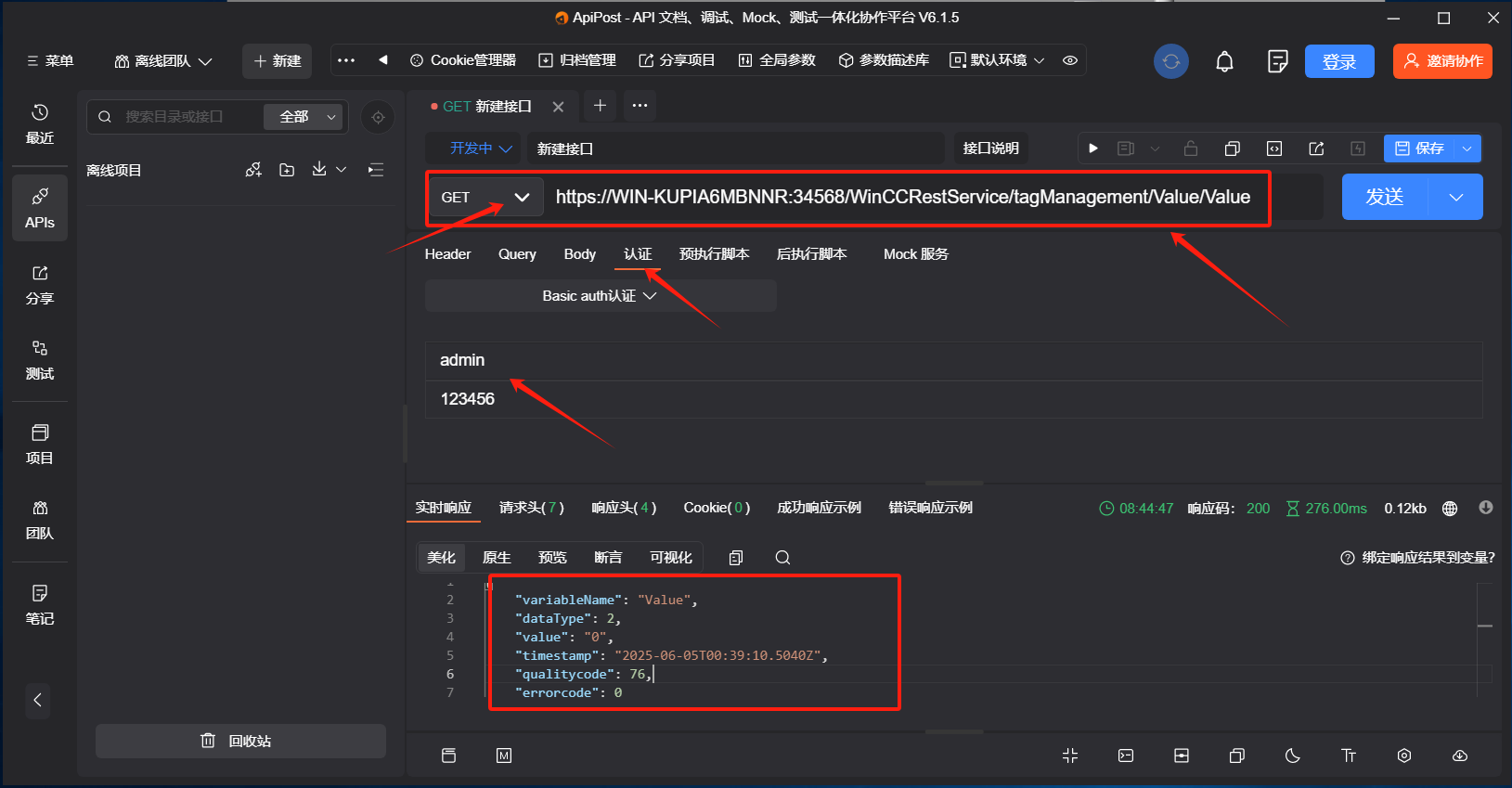Open notifications bell icon
1512x788 pixels.
pyautogui.click(x=1225, y=61)
